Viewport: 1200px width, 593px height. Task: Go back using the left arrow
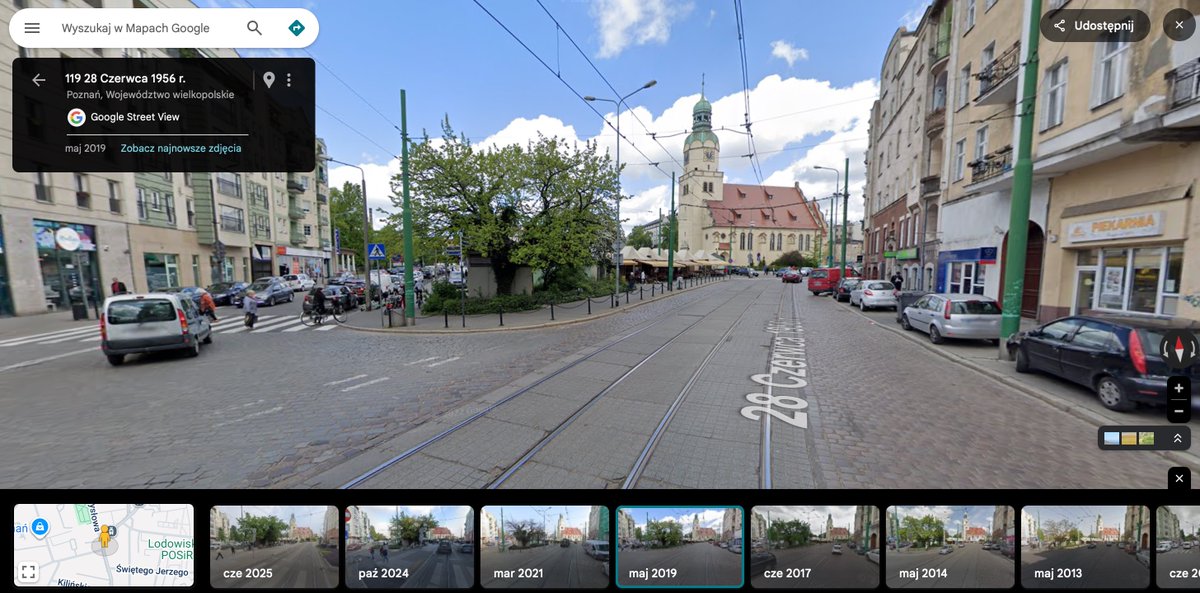point(39,80)
